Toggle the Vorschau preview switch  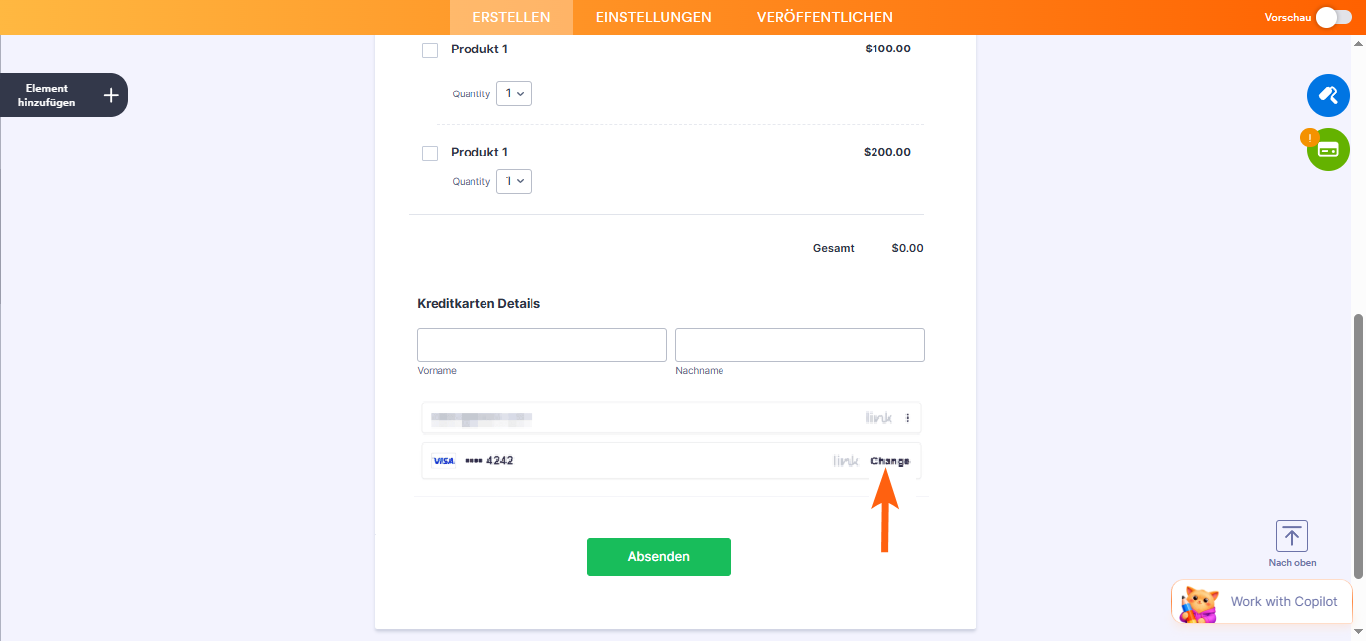(1333, 17)
